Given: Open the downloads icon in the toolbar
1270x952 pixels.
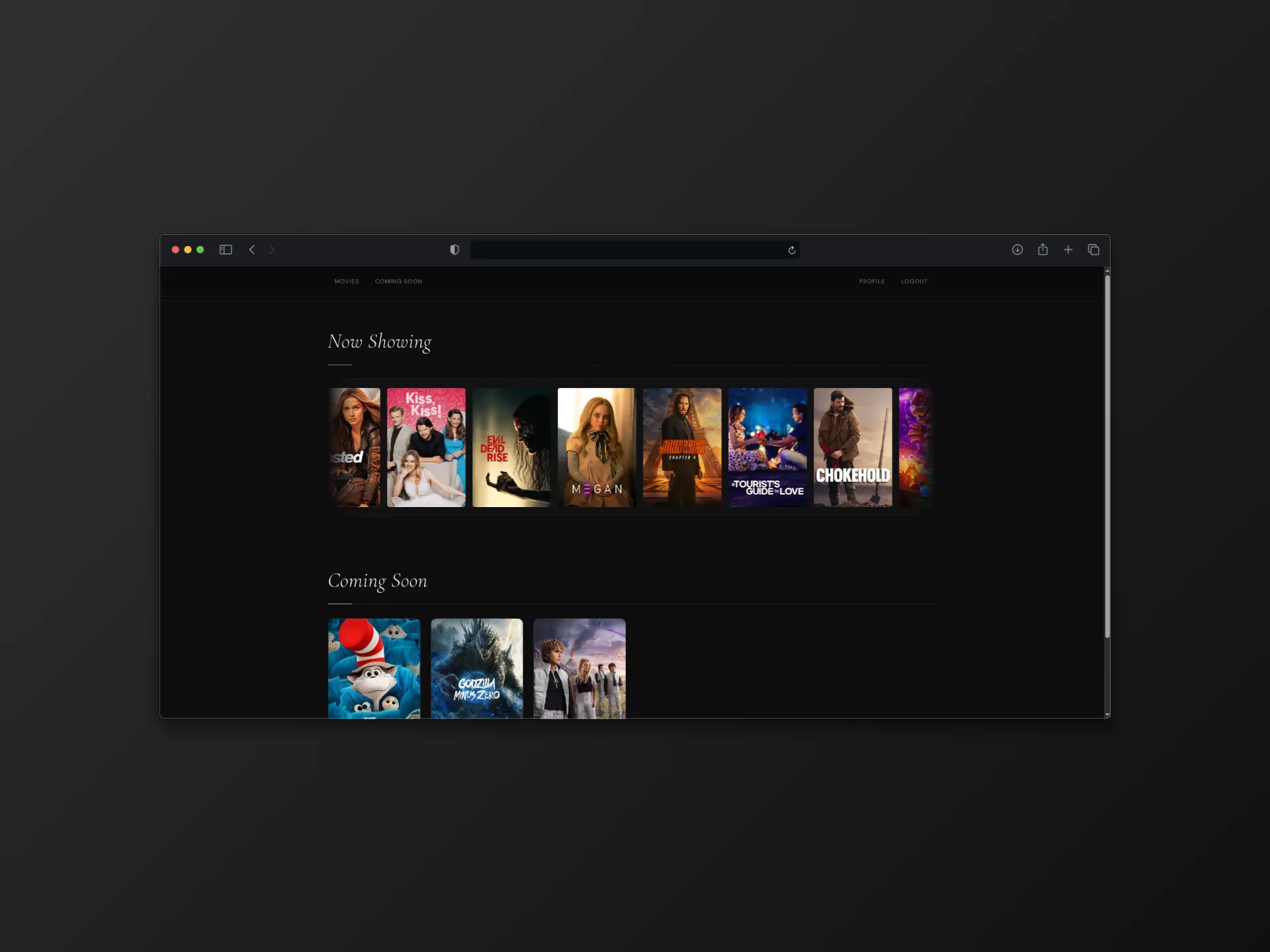Looking at the screenshot, I should click(x=1017, y=250).
